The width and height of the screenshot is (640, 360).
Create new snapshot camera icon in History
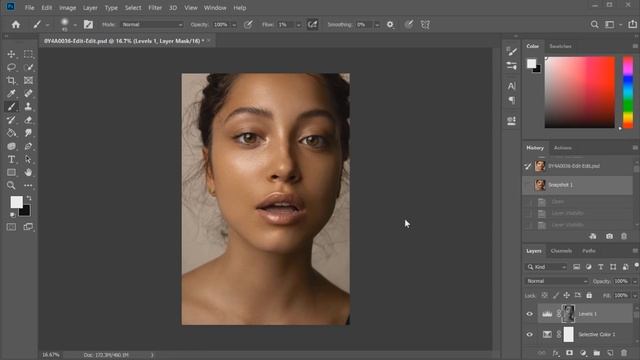609,236
